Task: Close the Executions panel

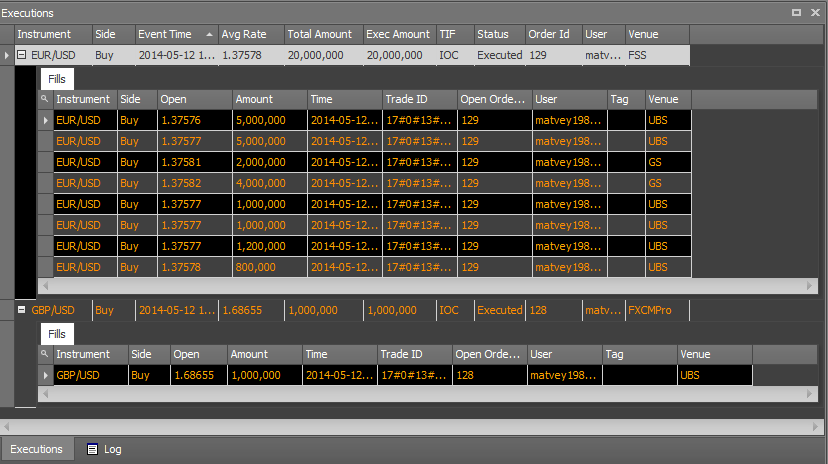Action: tap(815, 13)
